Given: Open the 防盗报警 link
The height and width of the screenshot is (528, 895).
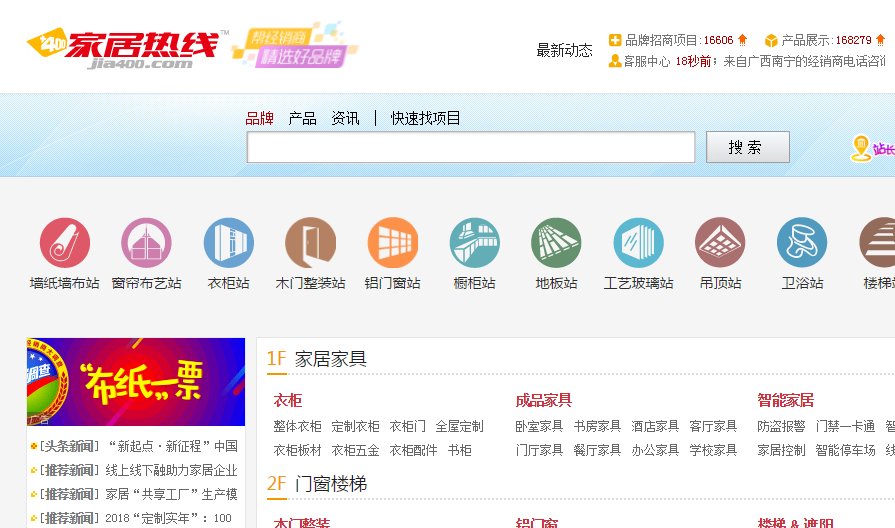Looking at the screenshot, I should pos(781,426).
